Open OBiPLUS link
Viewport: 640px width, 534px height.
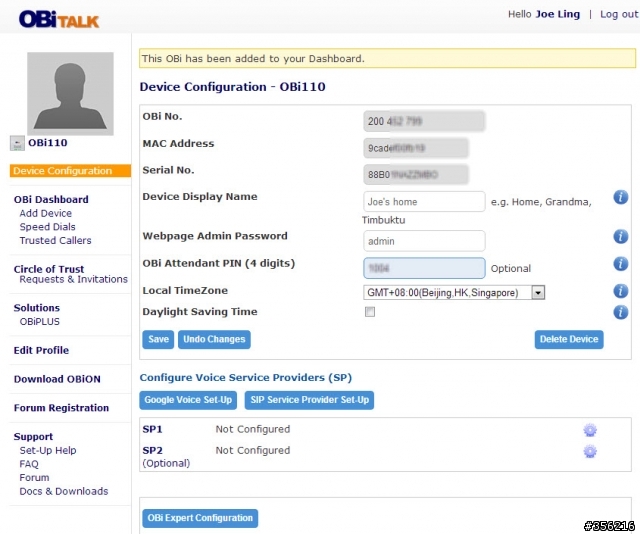[x=40, y=322]
